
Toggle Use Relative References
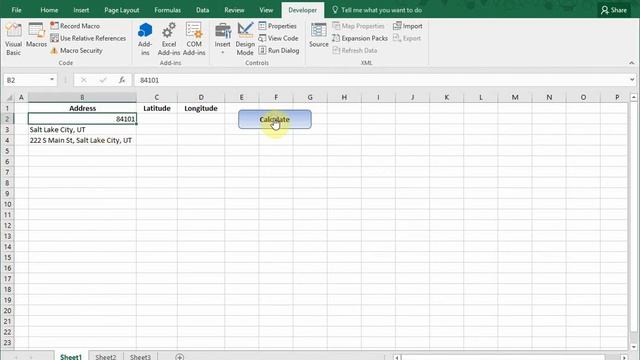tap(88, 38)
